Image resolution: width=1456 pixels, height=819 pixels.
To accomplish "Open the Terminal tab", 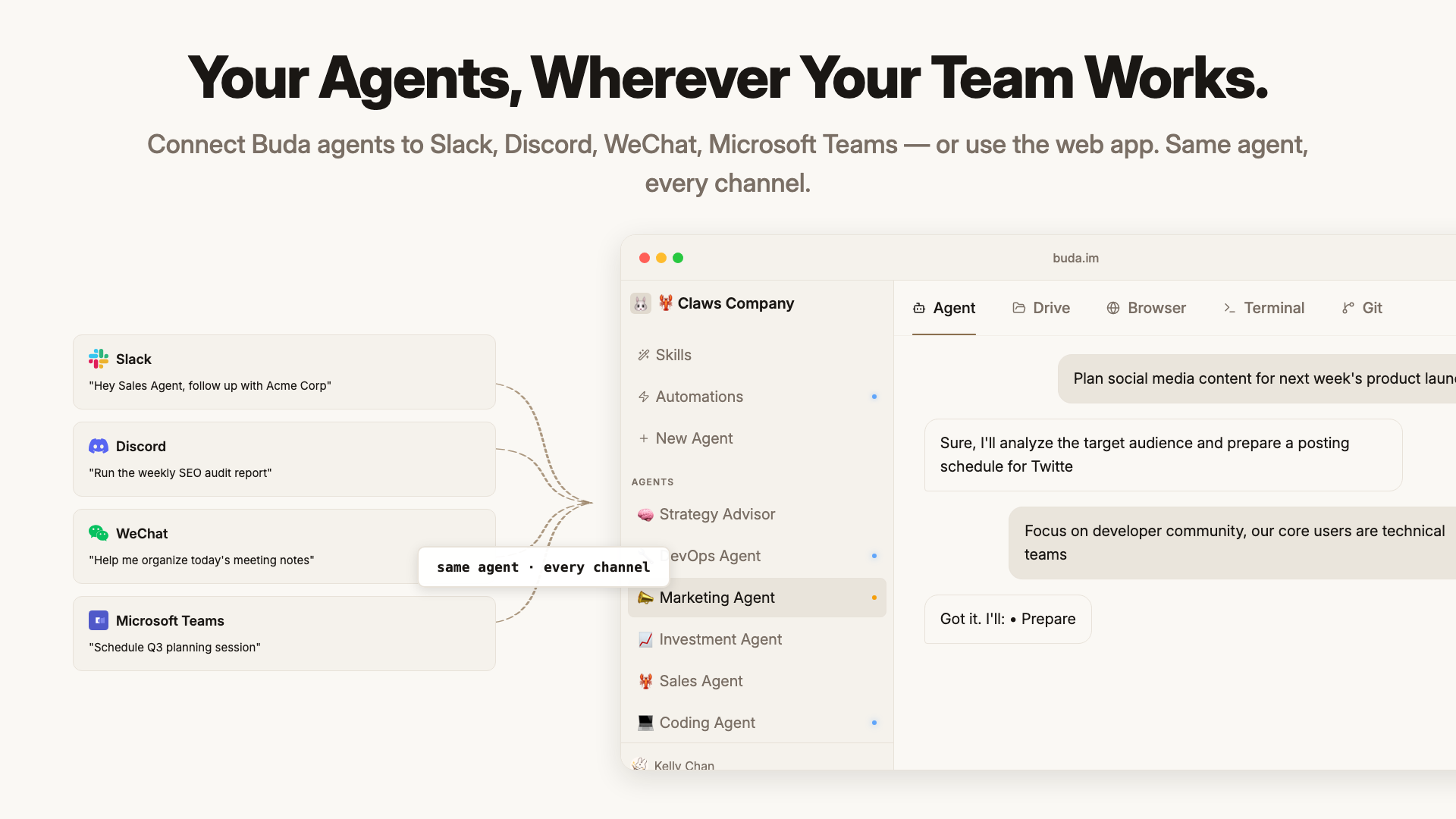I will 1263,308.
